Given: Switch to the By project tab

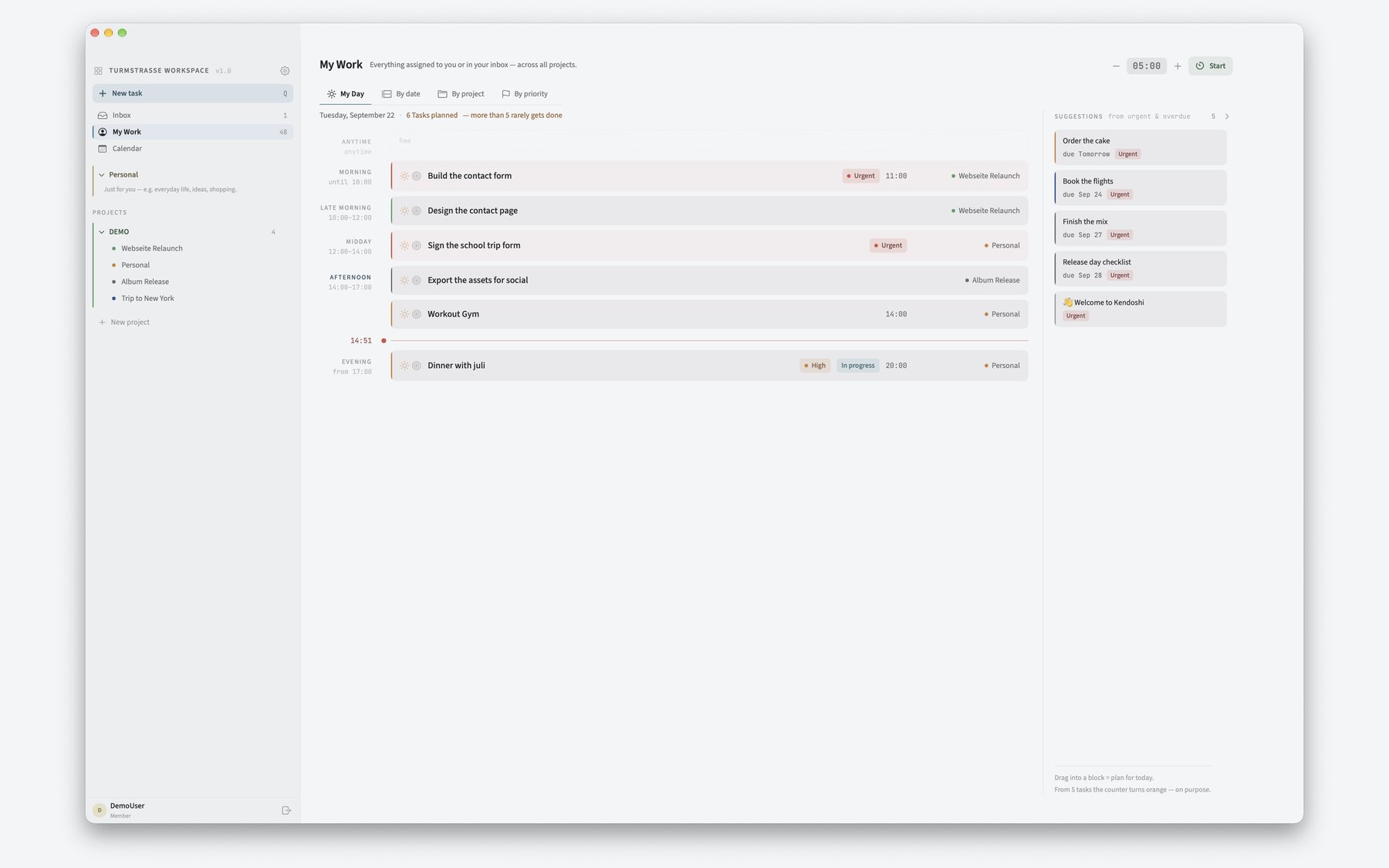Looking at the screenshot, I should 461,94.
